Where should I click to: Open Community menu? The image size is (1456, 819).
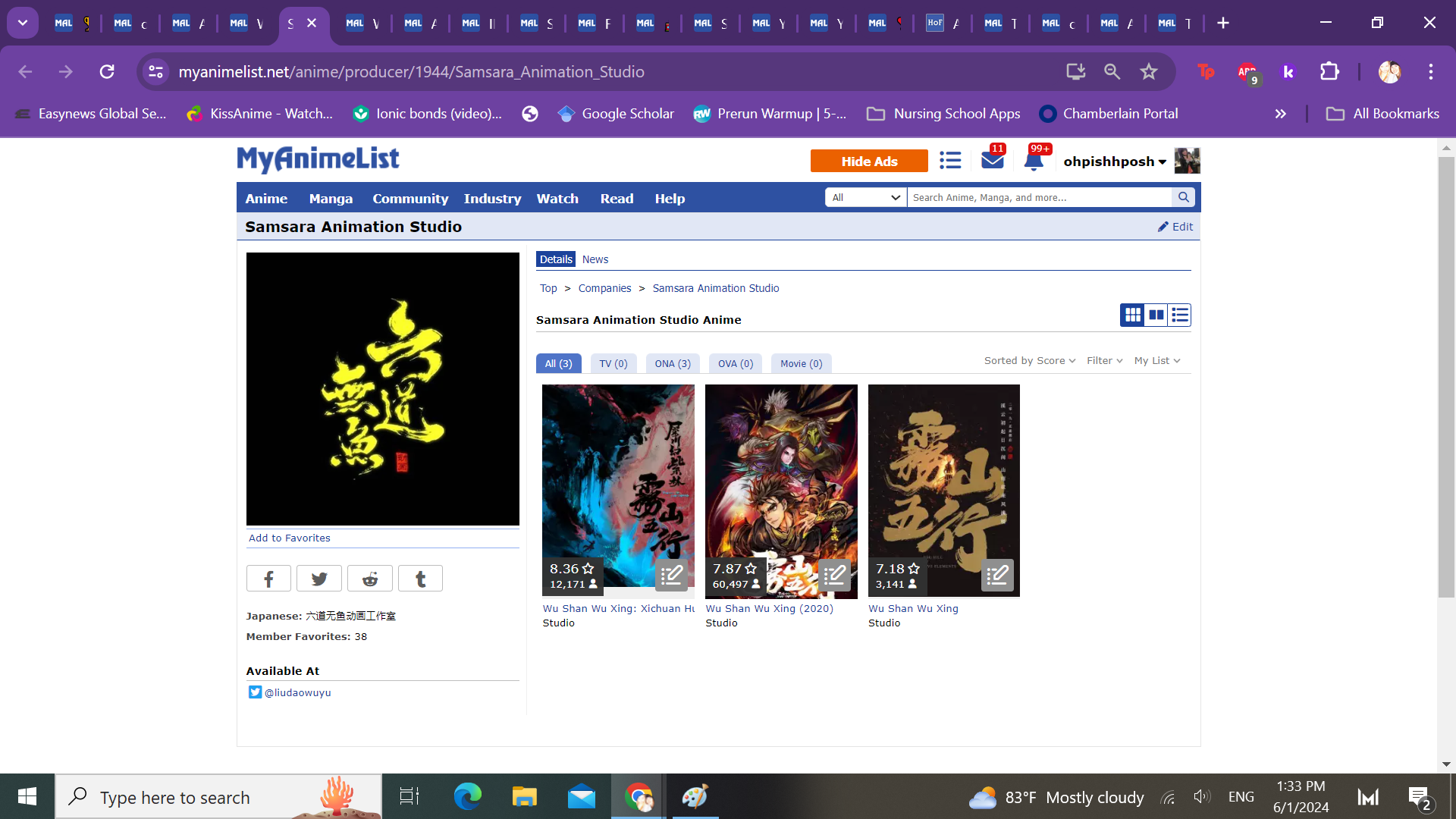click(x=410, y=198)
